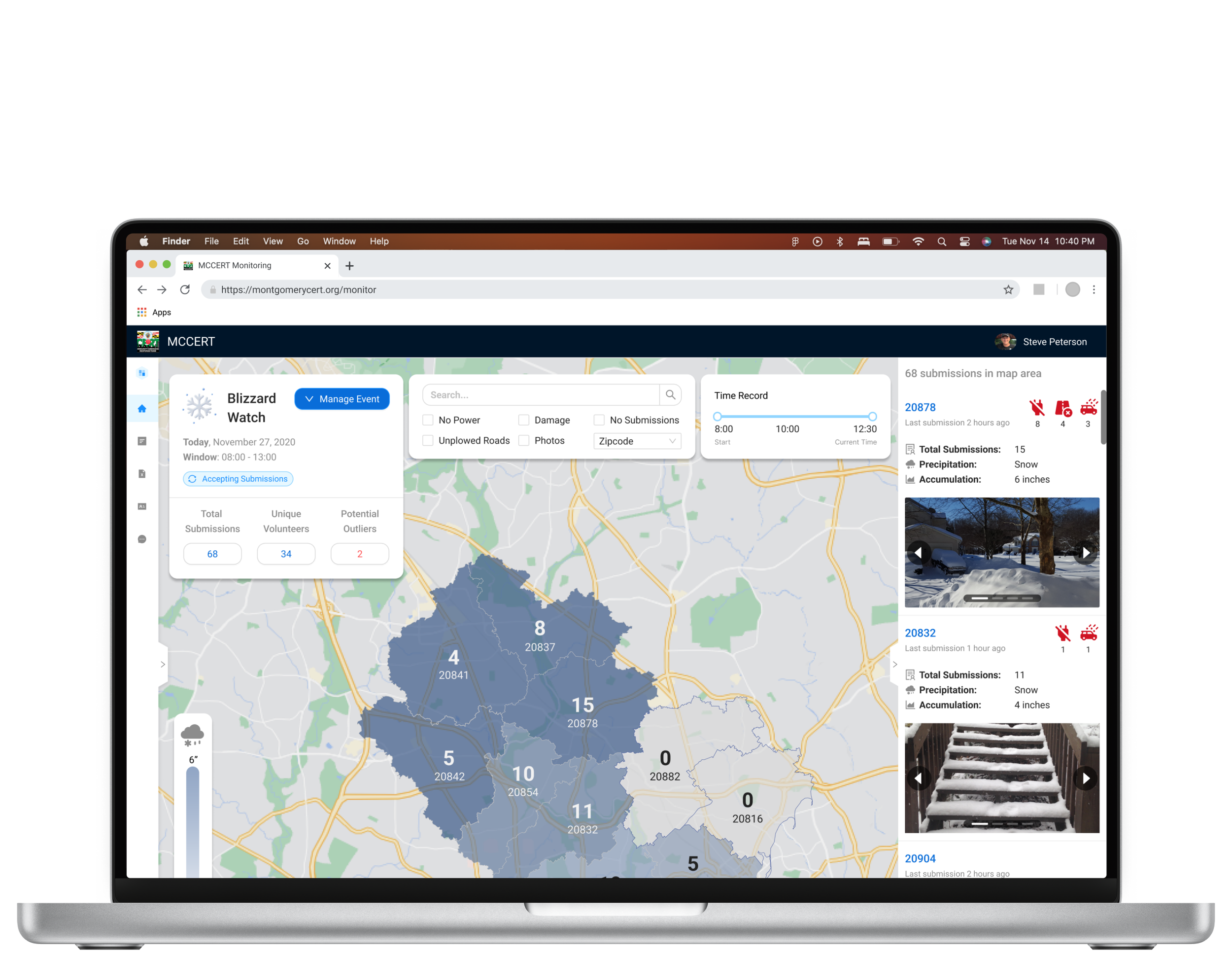
Task: Bookmark page with the star icon
Action: click(1008, 289)
